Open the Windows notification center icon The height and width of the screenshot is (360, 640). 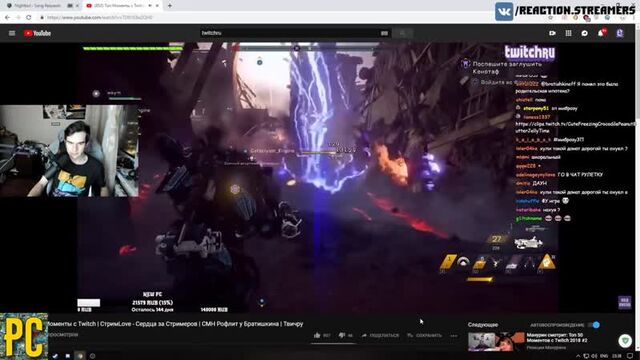coord(631,356)
